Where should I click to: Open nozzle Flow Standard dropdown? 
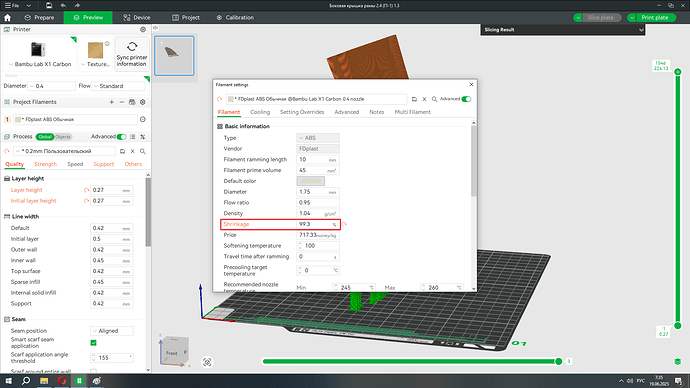[x=118, y=86]
